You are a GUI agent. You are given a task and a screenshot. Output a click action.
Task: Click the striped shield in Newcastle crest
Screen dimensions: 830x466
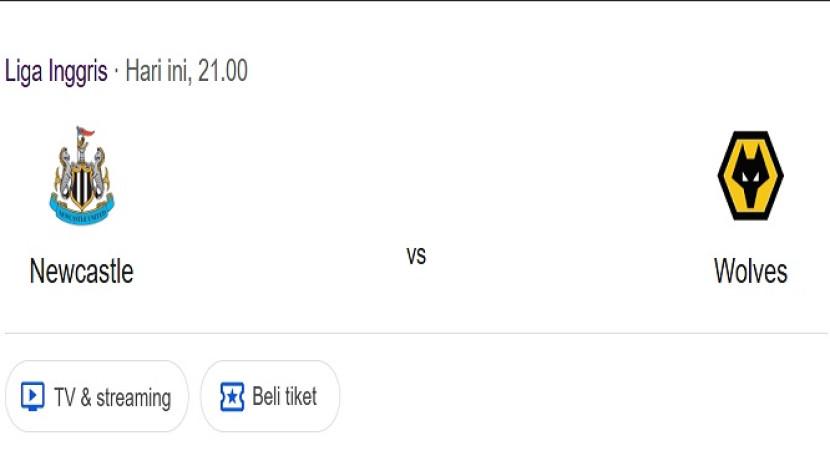82,187
